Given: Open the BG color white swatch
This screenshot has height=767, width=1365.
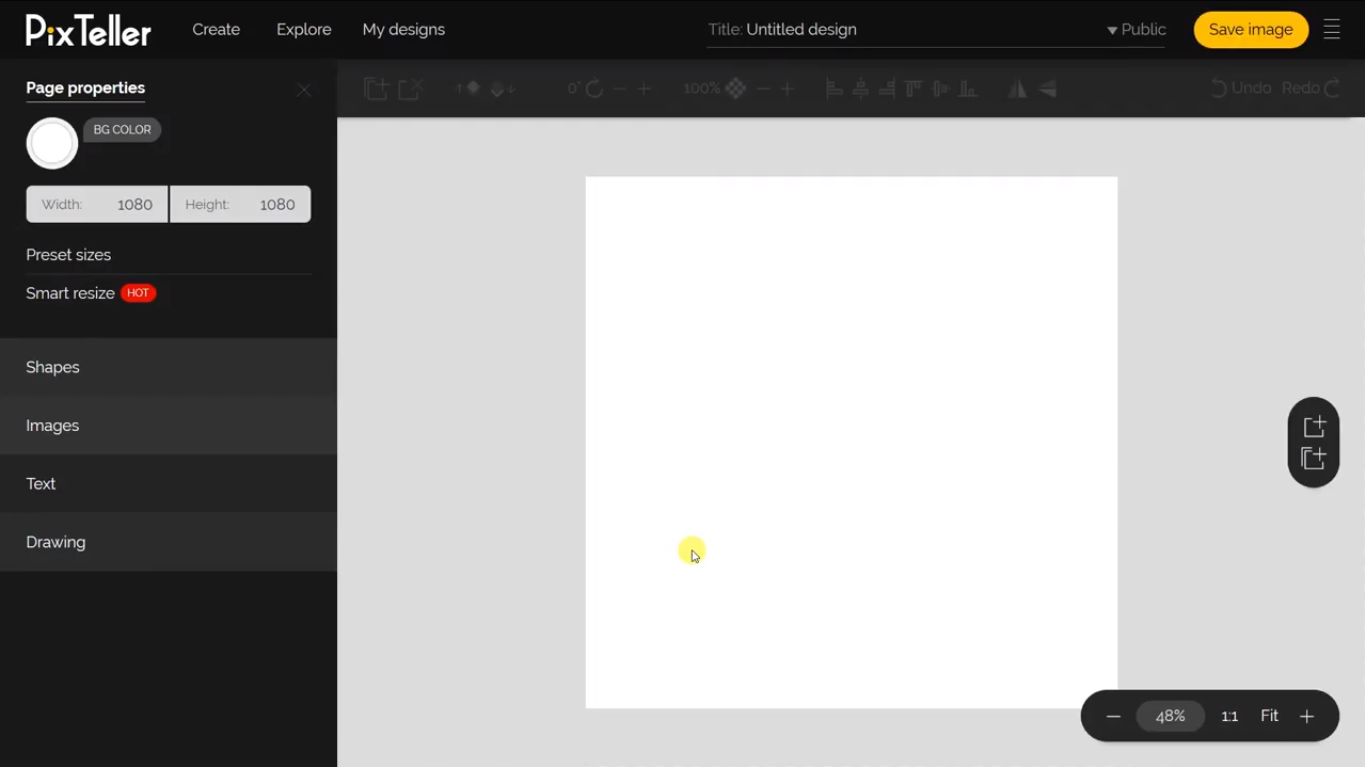Looking at the screenshot, I should pos(52,143).
